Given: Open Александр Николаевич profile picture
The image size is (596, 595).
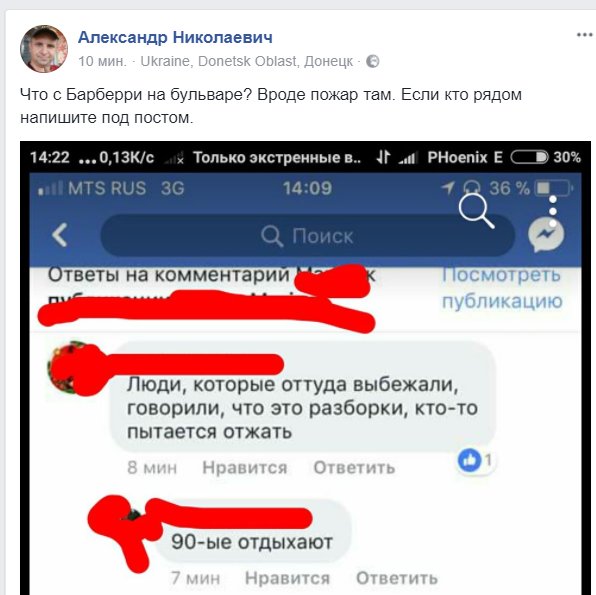Looking at the screenshot, I should (x=44, y=49).
